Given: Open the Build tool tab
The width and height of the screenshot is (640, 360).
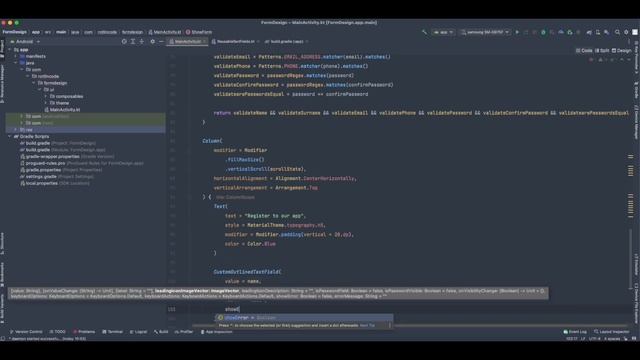Looking at the screenshot, I should pyautogui.click(x=161, y=332).
